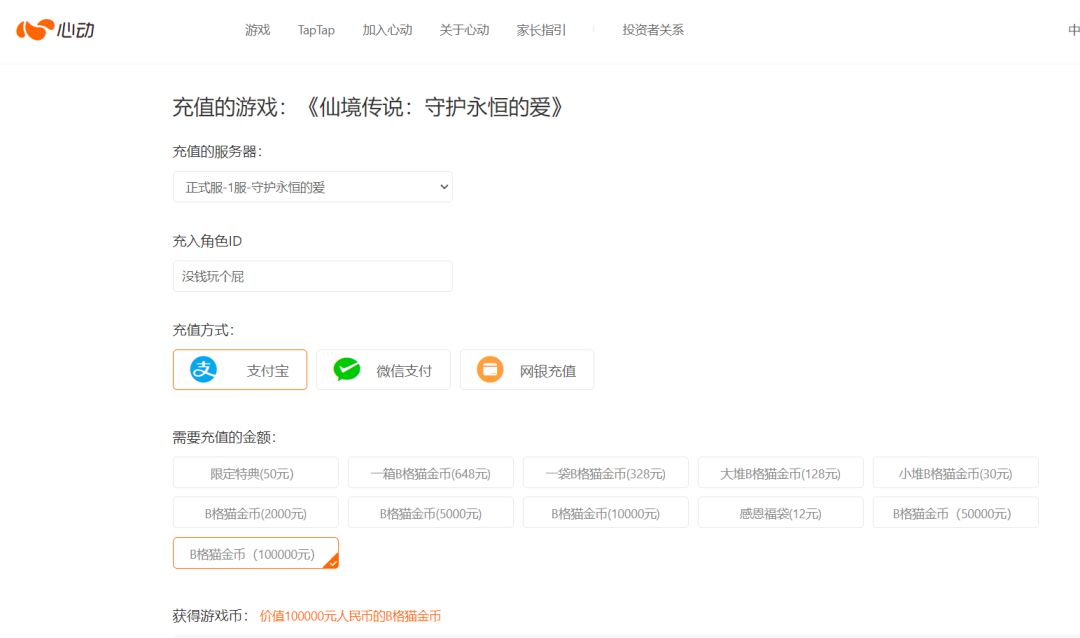Pick 小堆B格猫金币(30元) option
The image size is (1080, 638).
click(x=955, y=473)
